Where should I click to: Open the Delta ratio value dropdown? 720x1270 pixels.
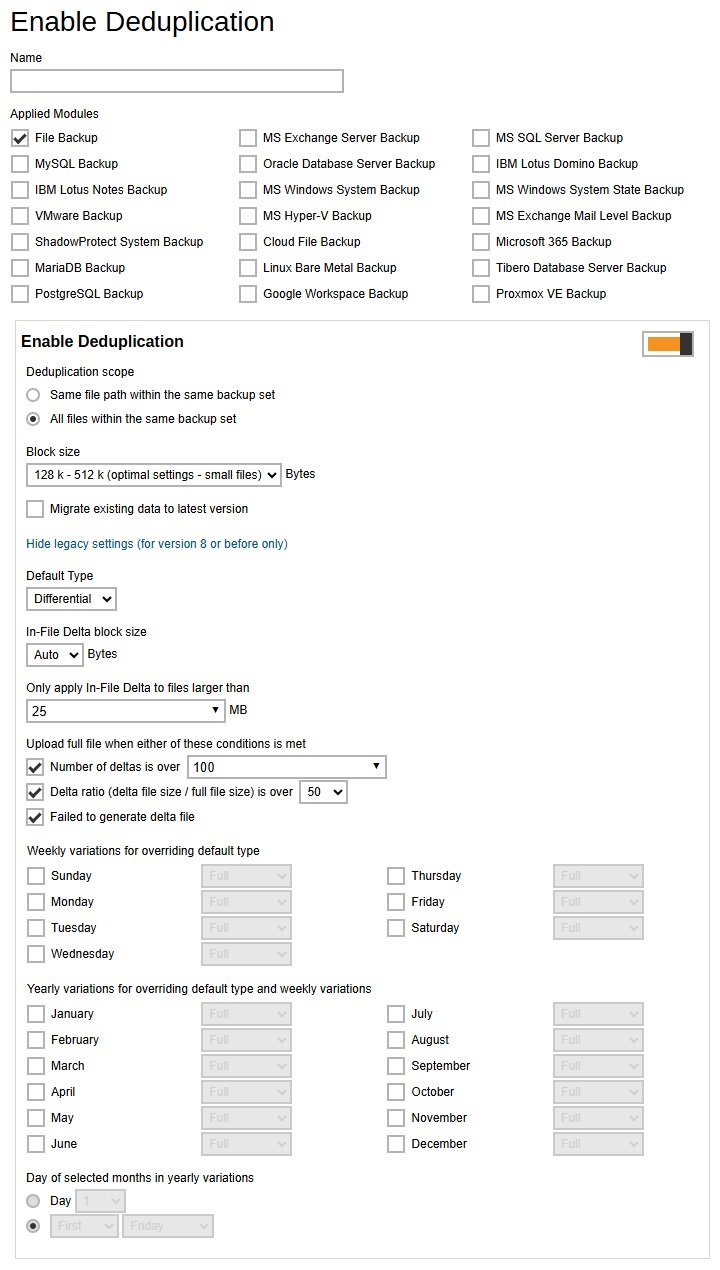(322, 791)
